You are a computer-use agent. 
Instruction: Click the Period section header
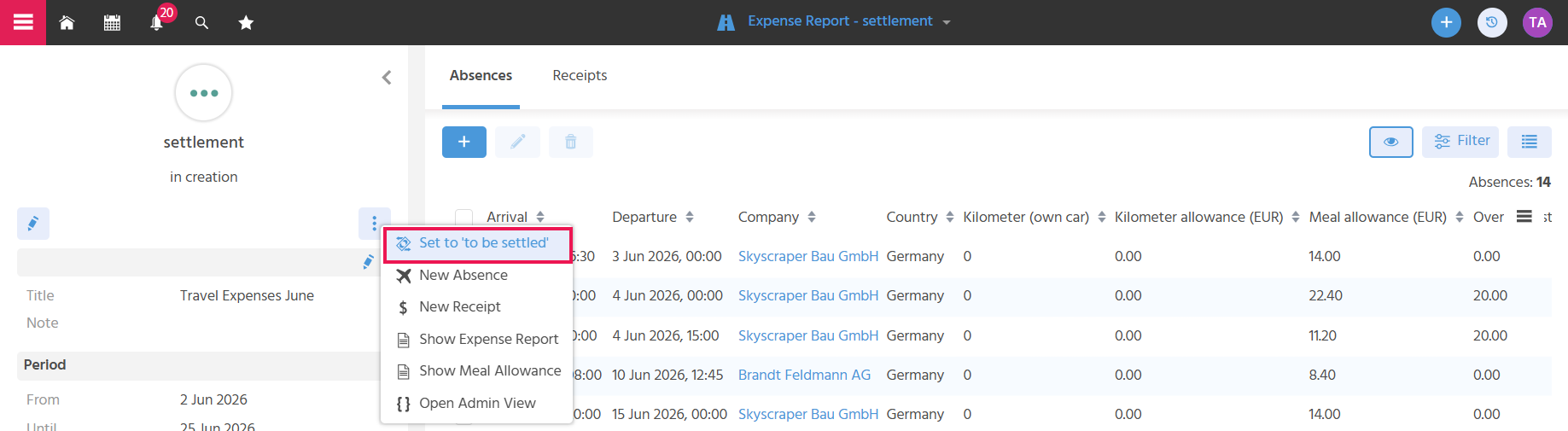pyautogui.click(x=203, y=365)
